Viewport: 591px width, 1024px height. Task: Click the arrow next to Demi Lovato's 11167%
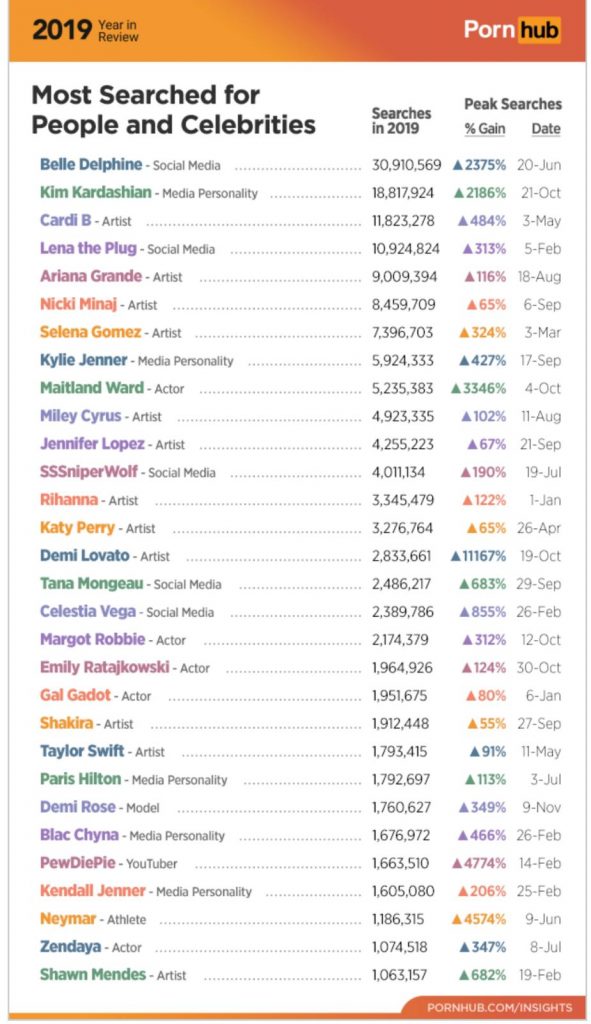[x=456, y=556]
